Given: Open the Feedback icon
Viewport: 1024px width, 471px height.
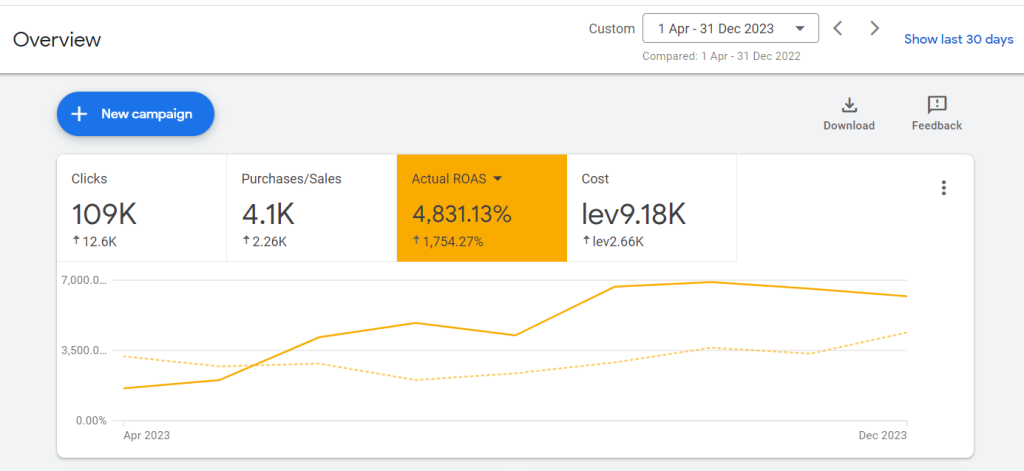Looking at the screenshot, I should pos(937,105).
